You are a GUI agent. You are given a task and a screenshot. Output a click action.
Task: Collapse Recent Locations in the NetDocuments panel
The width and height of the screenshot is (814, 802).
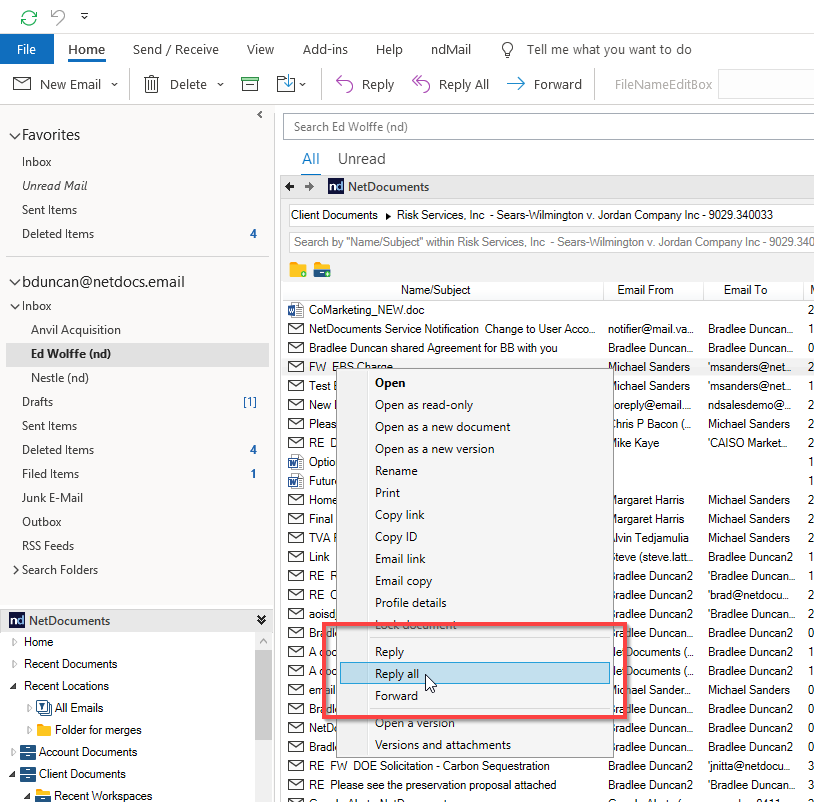coord(14,686)
